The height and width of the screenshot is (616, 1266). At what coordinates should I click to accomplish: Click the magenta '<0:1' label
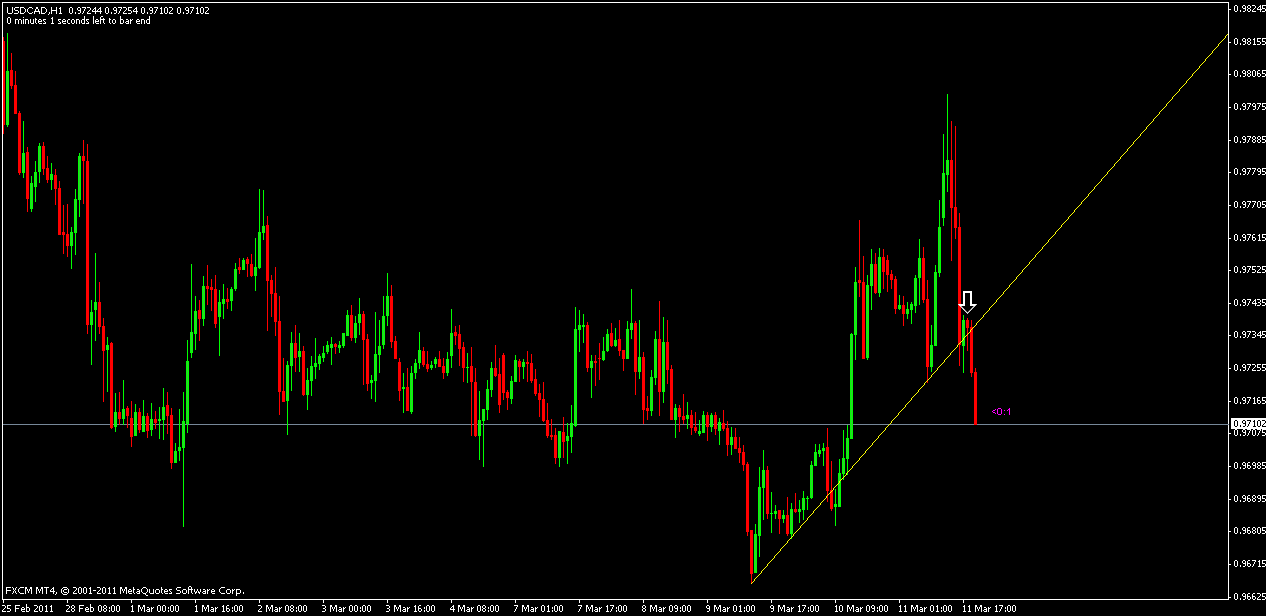(1000, 411)
